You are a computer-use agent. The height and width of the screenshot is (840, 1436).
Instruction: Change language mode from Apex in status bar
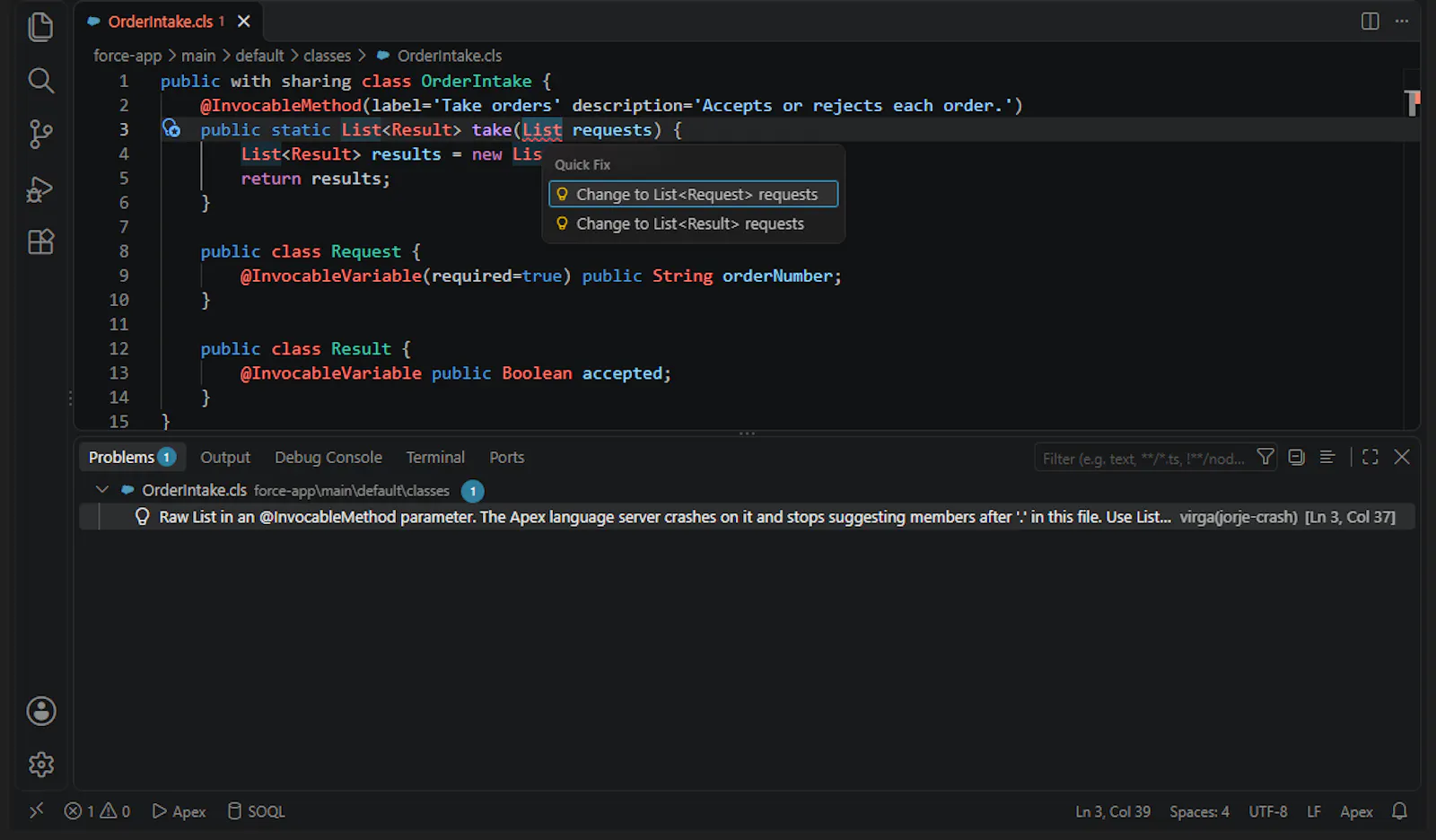[1356, 811]
